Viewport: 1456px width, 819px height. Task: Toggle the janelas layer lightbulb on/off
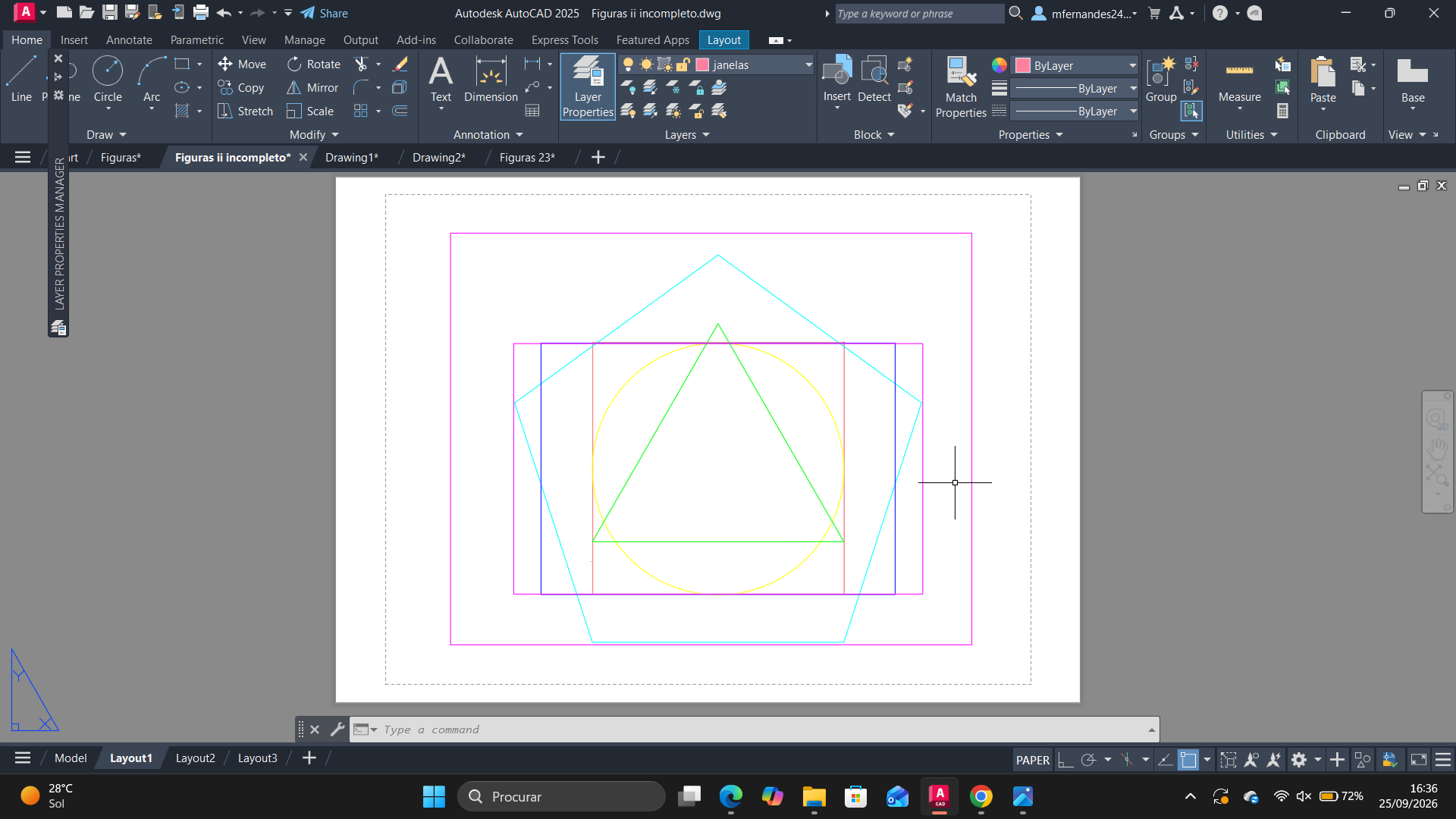coord(628,65)
